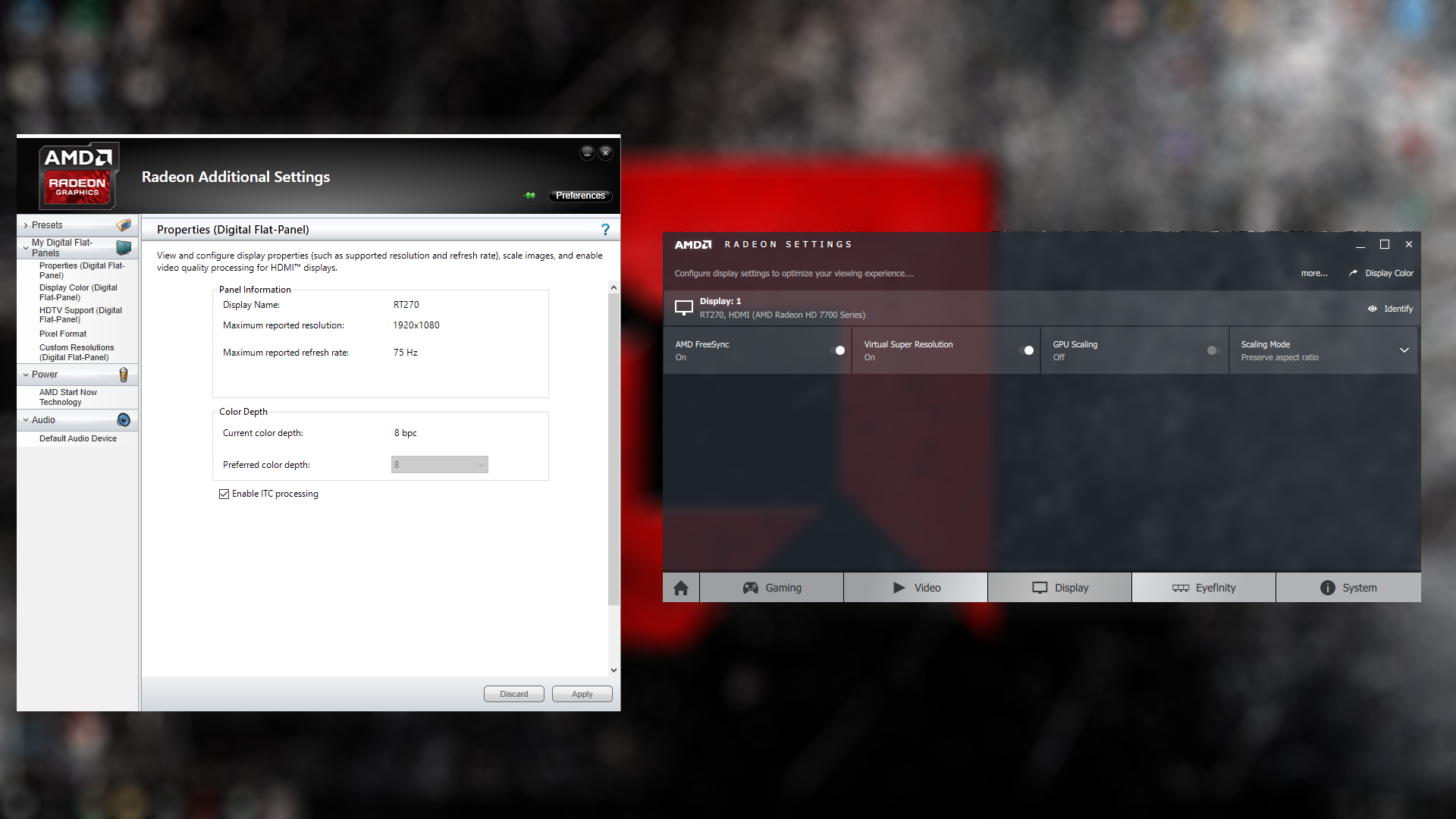
Task: Click the Discard button
Action: 514,694
